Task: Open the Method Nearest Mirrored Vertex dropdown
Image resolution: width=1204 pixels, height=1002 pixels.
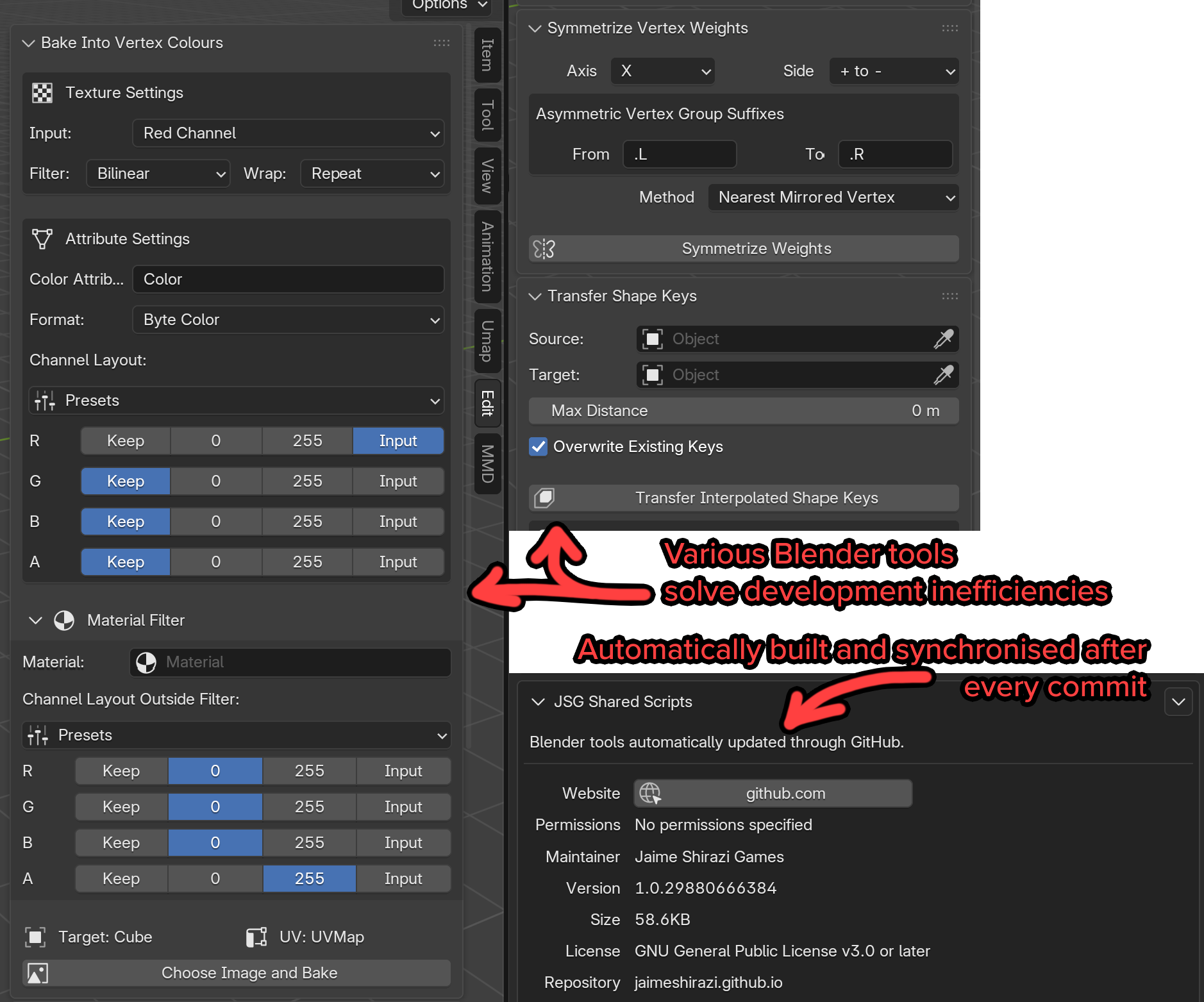Action: tap(833, 197)
